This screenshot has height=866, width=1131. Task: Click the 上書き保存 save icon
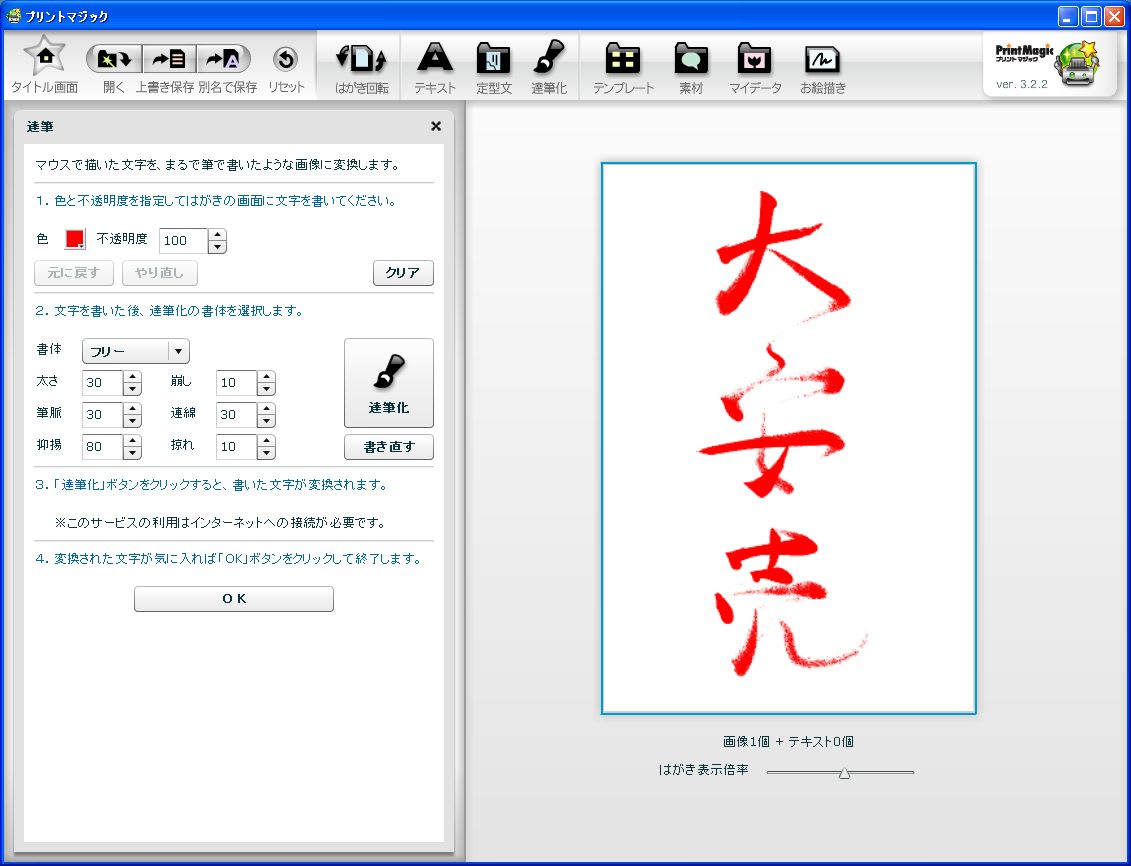[x=168, y=60]
